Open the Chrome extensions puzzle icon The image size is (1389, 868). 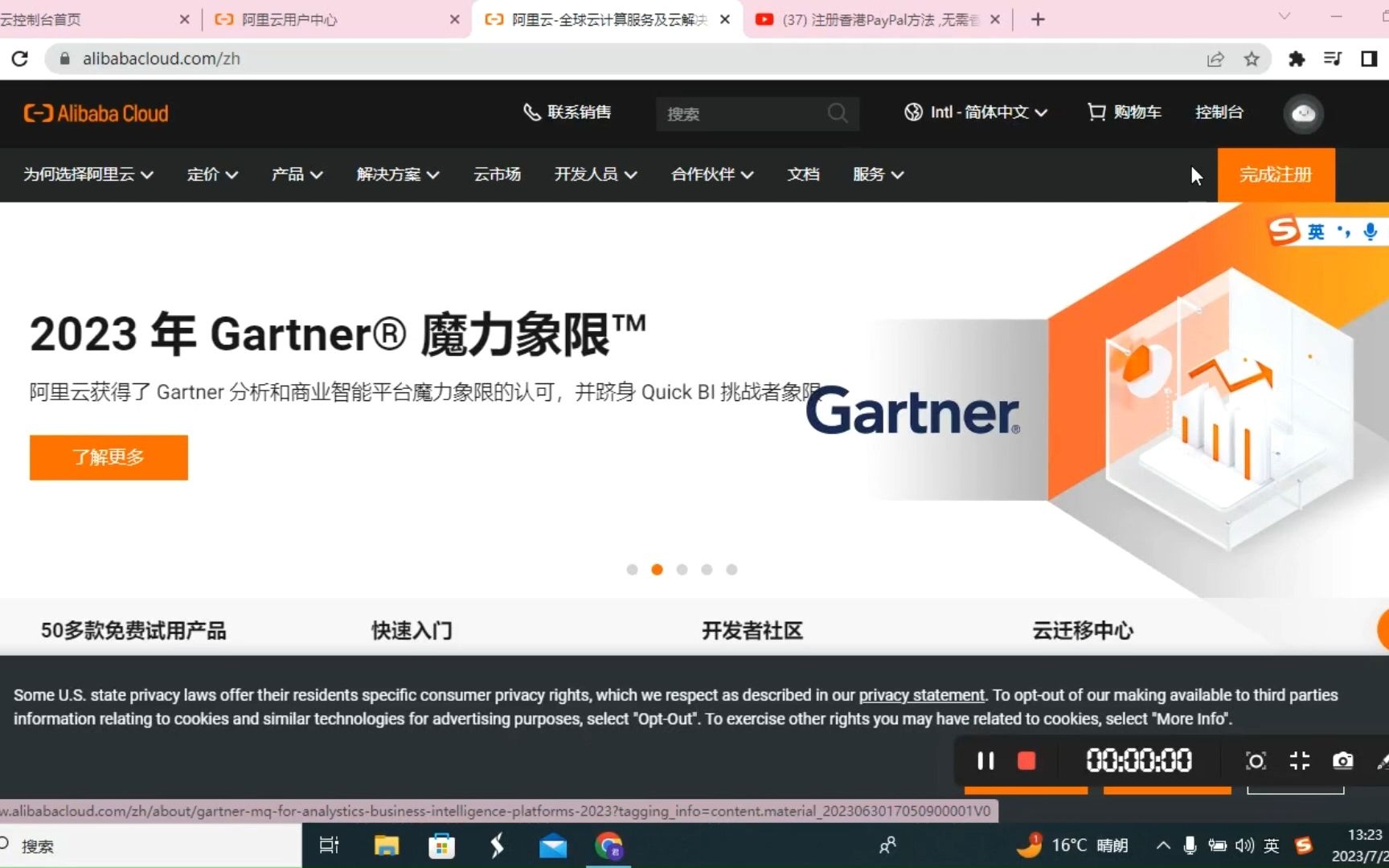[x=1296, y=59]
